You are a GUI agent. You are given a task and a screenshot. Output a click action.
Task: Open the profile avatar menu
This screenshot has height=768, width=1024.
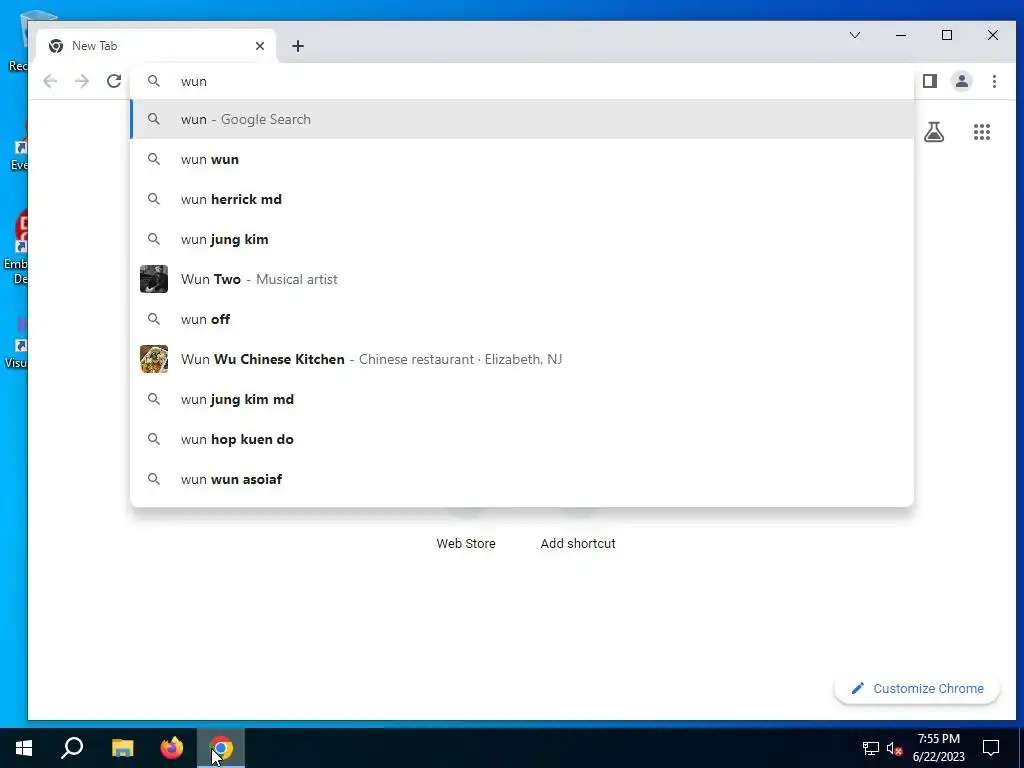pyautogui.click(x=962, y=81)
